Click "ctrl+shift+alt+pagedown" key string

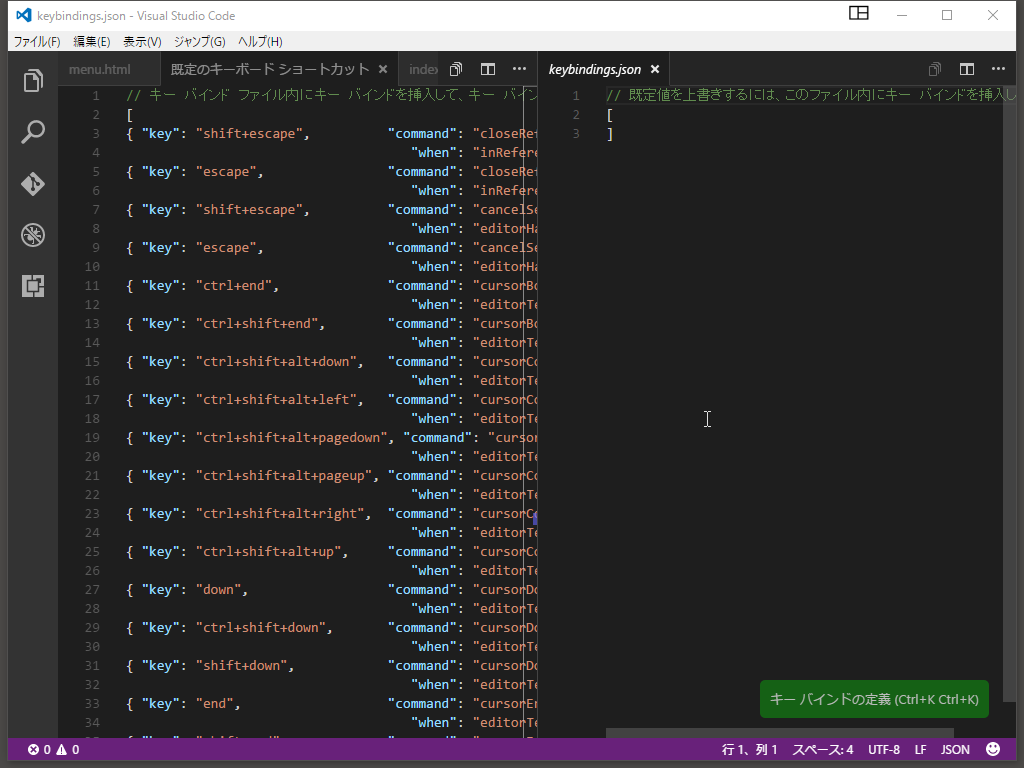[292, 438]
